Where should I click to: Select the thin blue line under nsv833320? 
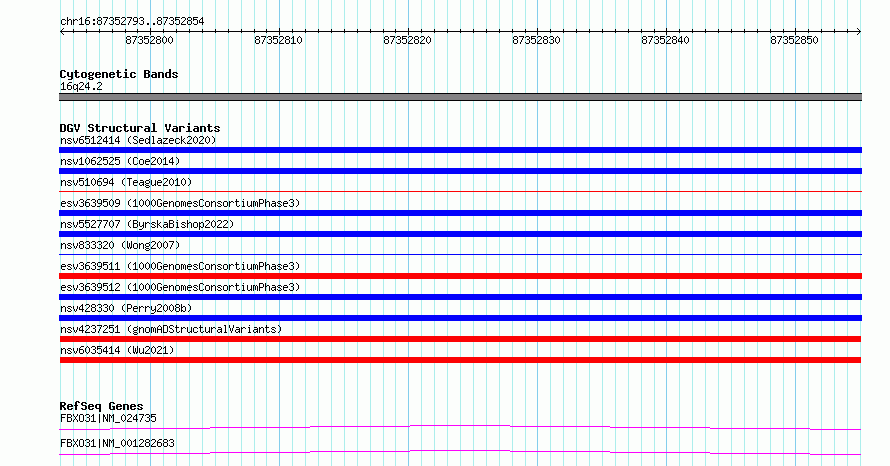460,255
